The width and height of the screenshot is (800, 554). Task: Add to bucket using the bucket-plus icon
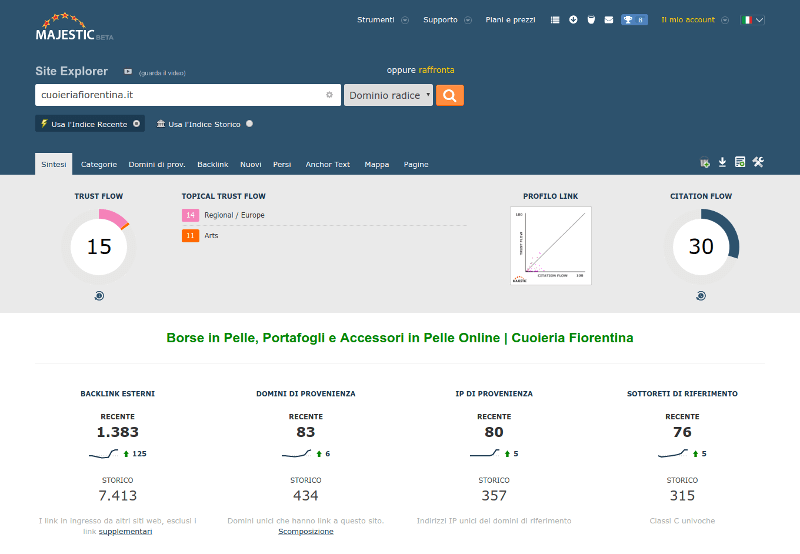[705, 162]
